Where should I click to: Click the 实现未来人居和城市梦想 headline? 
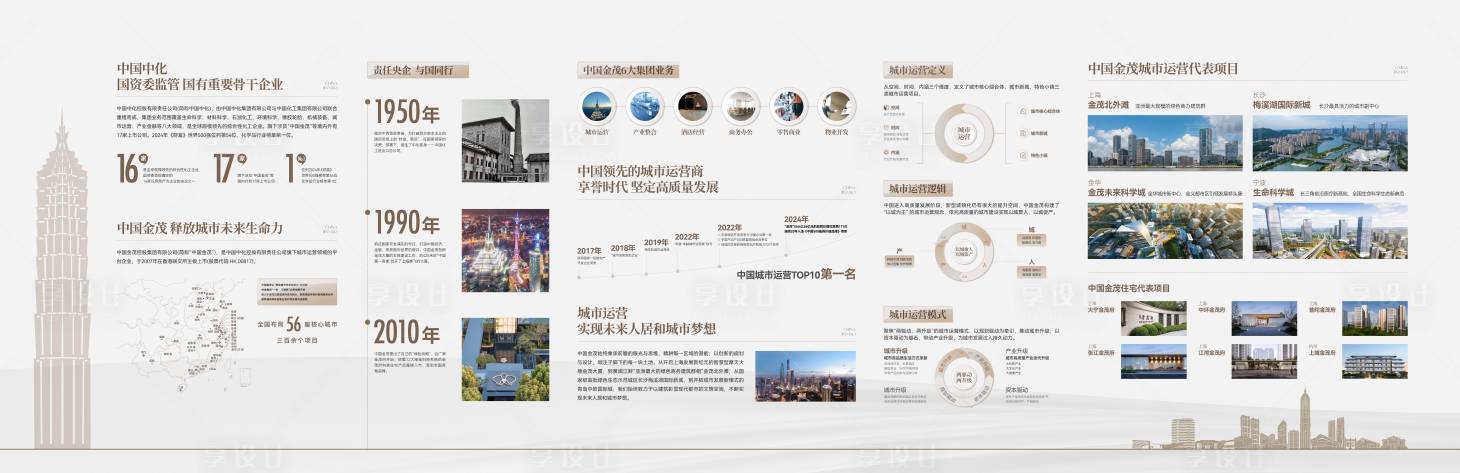coord(647,328)
